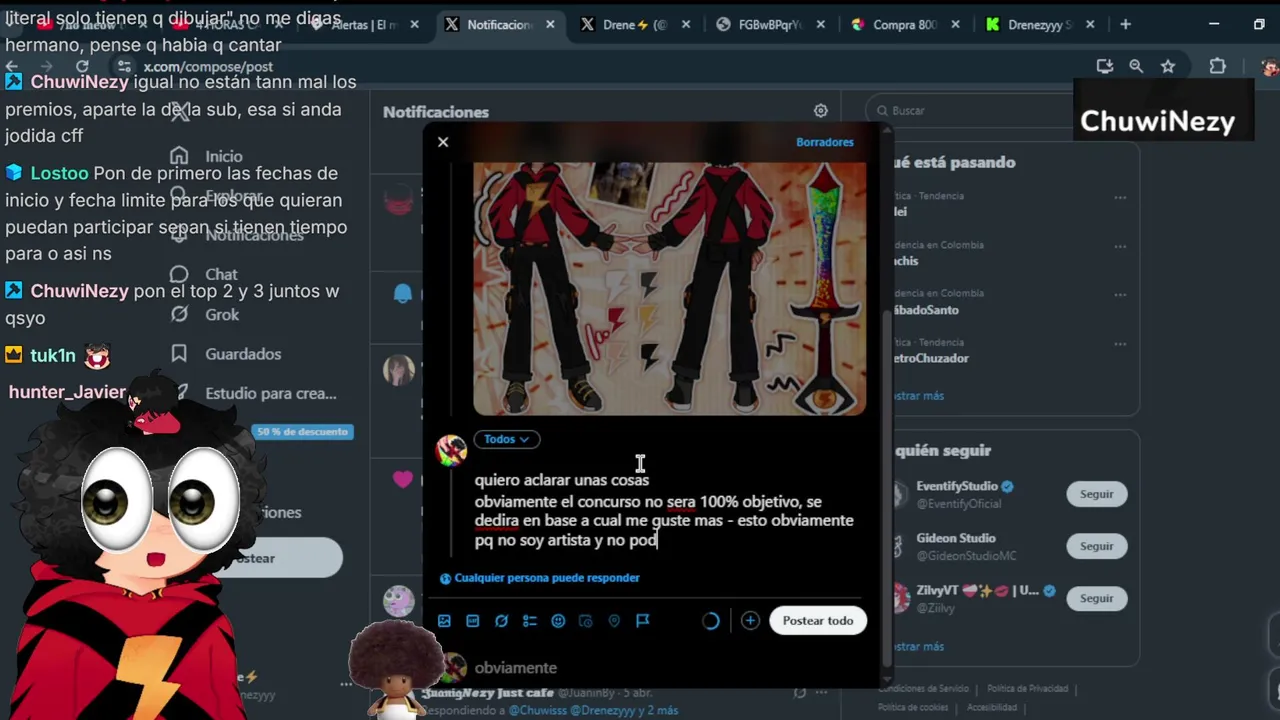1280x720 pixels.
Task: Switch to Drene browser tab
Action: click(636, 25)
